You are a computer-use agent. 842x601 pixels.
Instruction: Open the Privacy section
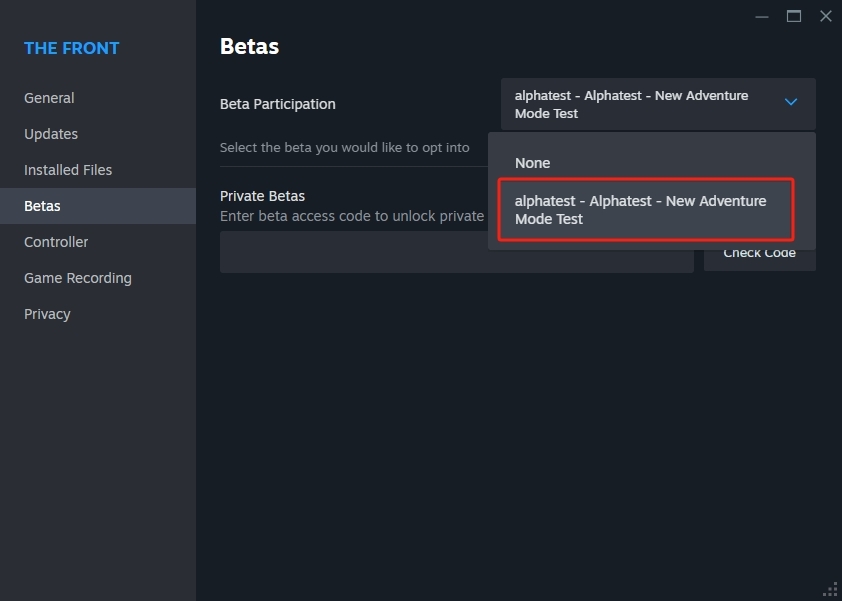[x=47, y=314]
